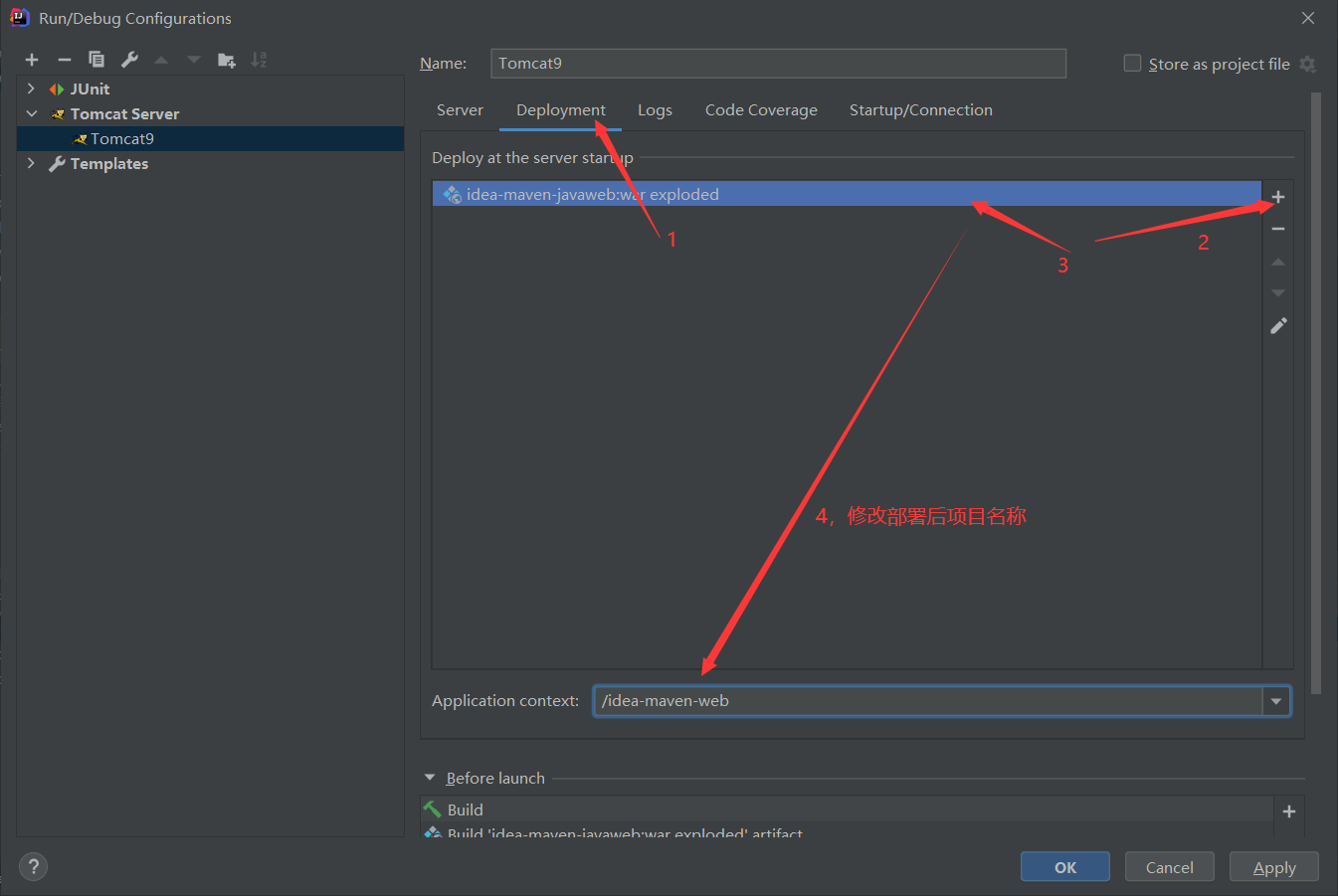The width and height of the screenshot is (1338, 896).
Task: Select the Deployment tab
Action: [561, 110]
